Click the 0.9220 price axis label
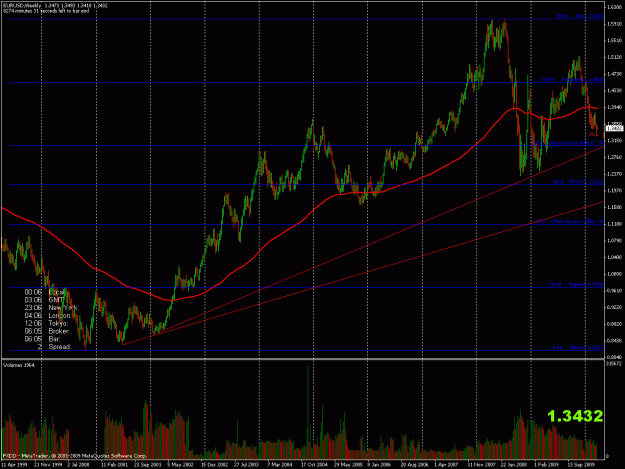The width and height of the screenshot is (625, 469). (x=615, y=307)
